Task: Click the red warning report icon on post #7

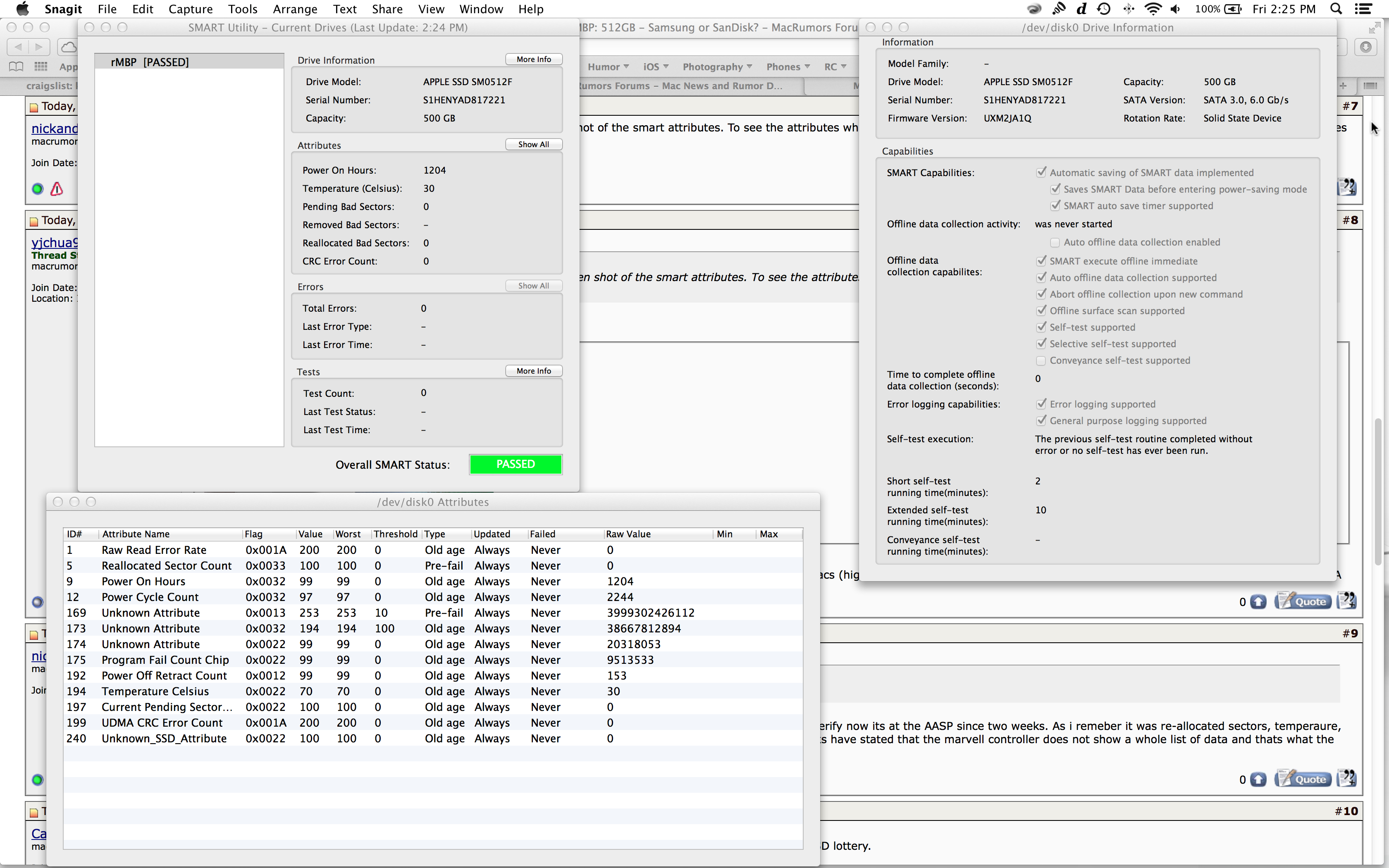Action: [x=56, y=188]
